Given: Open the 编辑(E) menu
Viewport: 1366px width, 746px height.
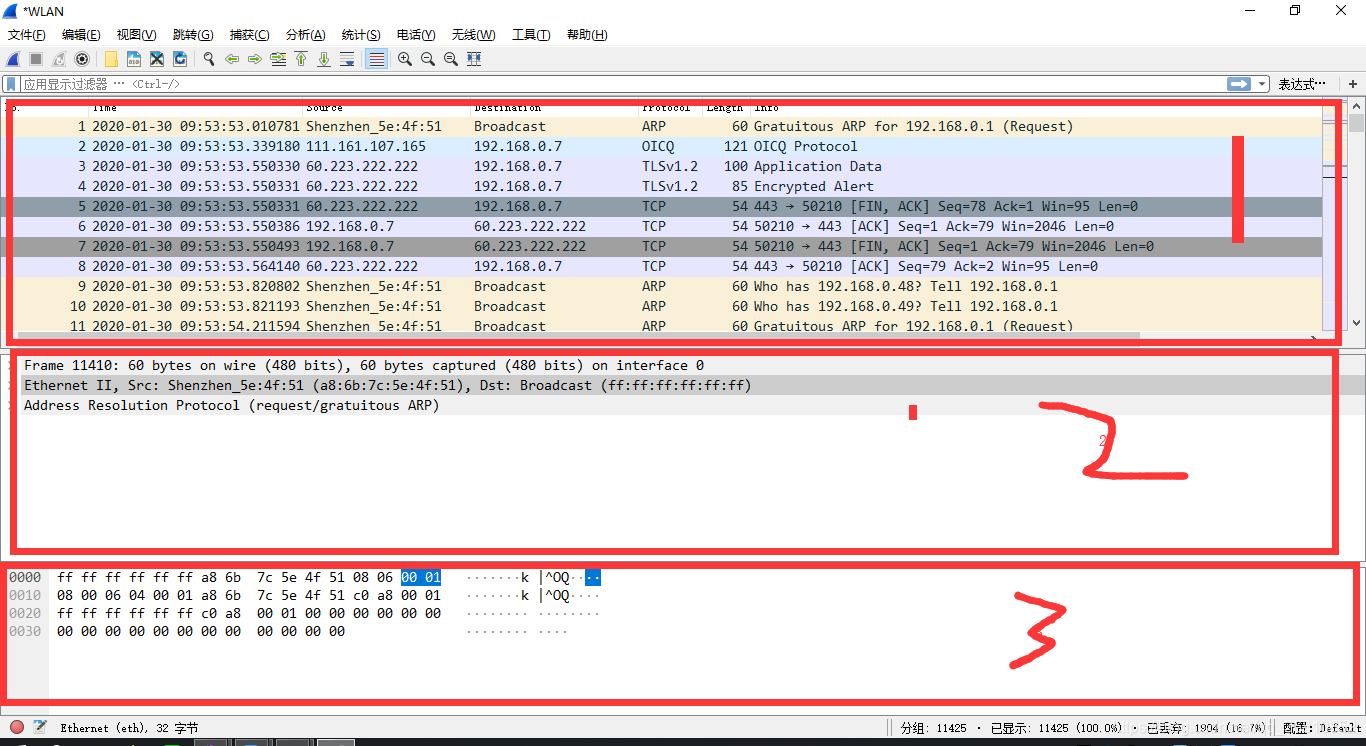Looking at the screenshot, I should pos(81,35).
